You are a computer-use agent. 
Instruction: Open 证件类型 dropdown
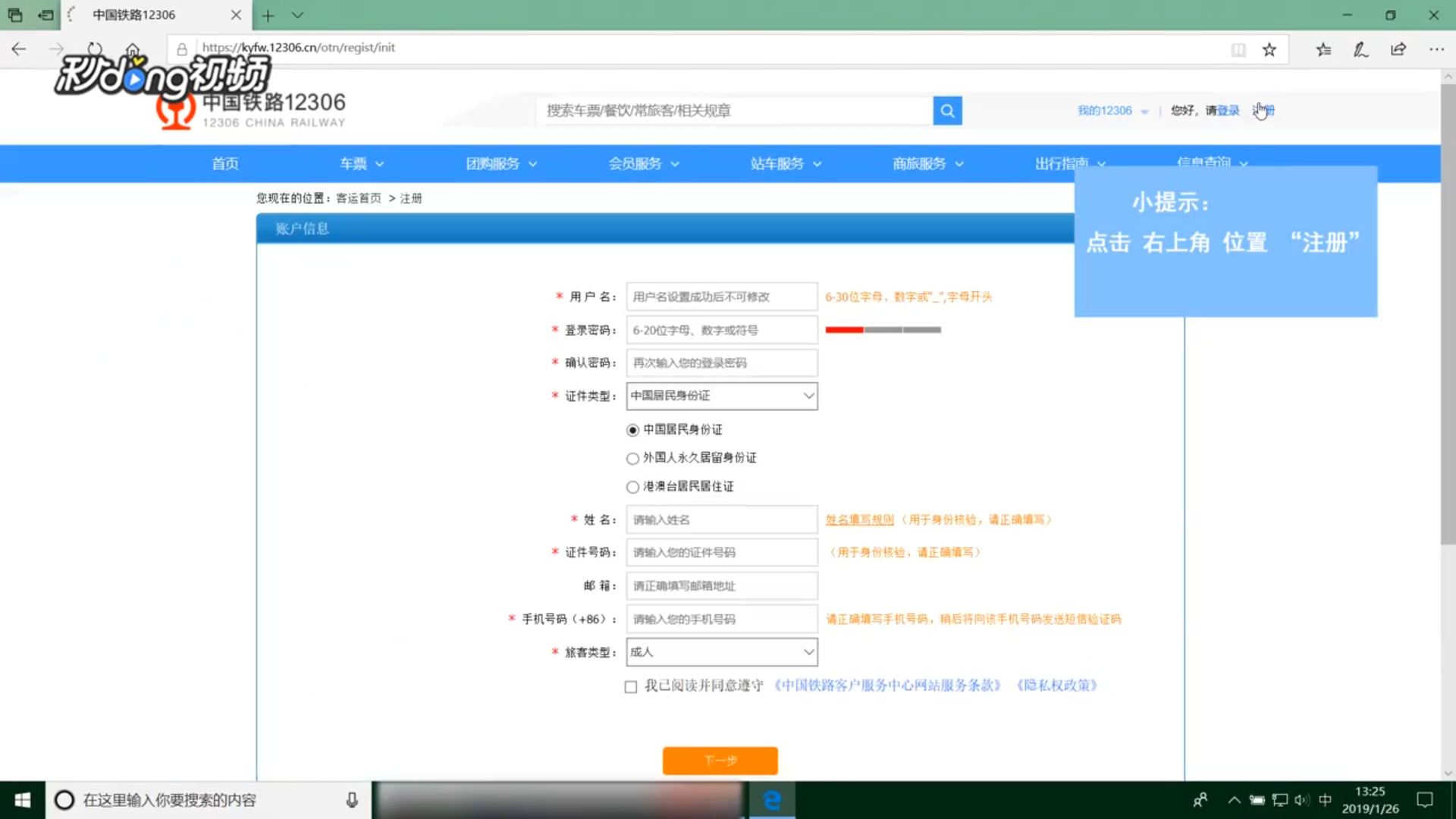721,396
